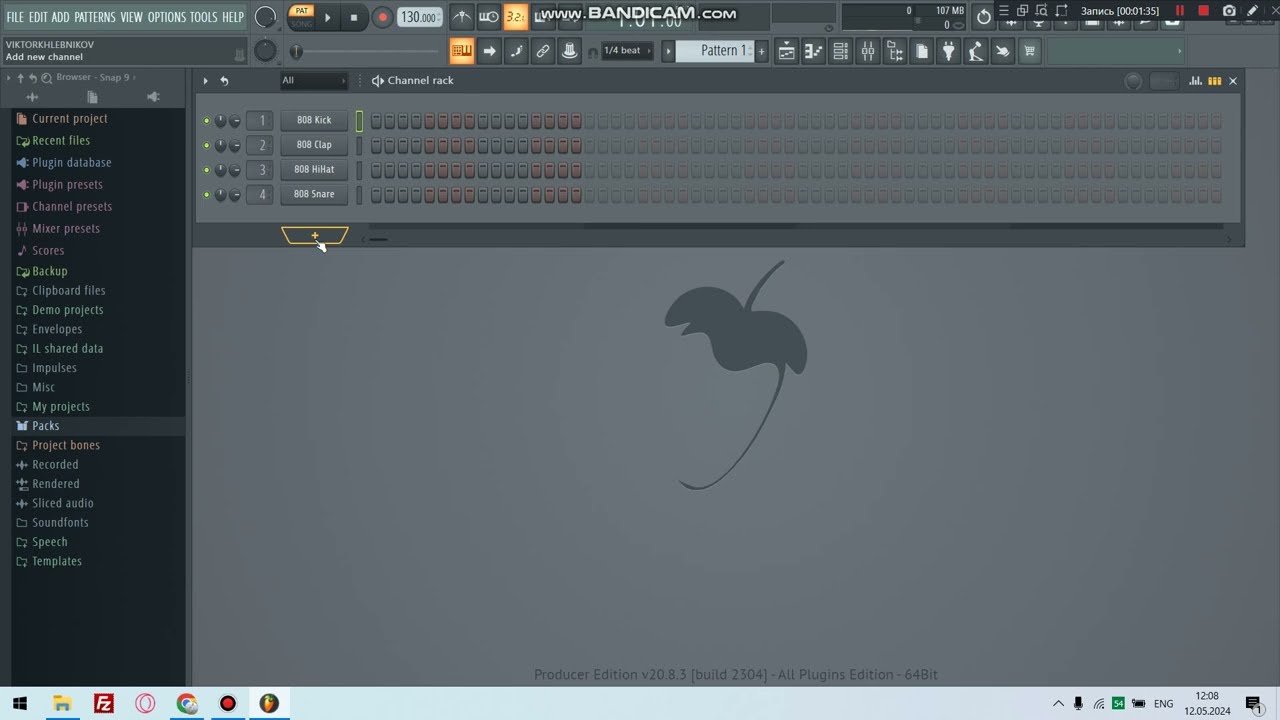Screen dimensions: 1280x720
Task: Add a new pattern with the plus icon
Action: pos(761,51)
